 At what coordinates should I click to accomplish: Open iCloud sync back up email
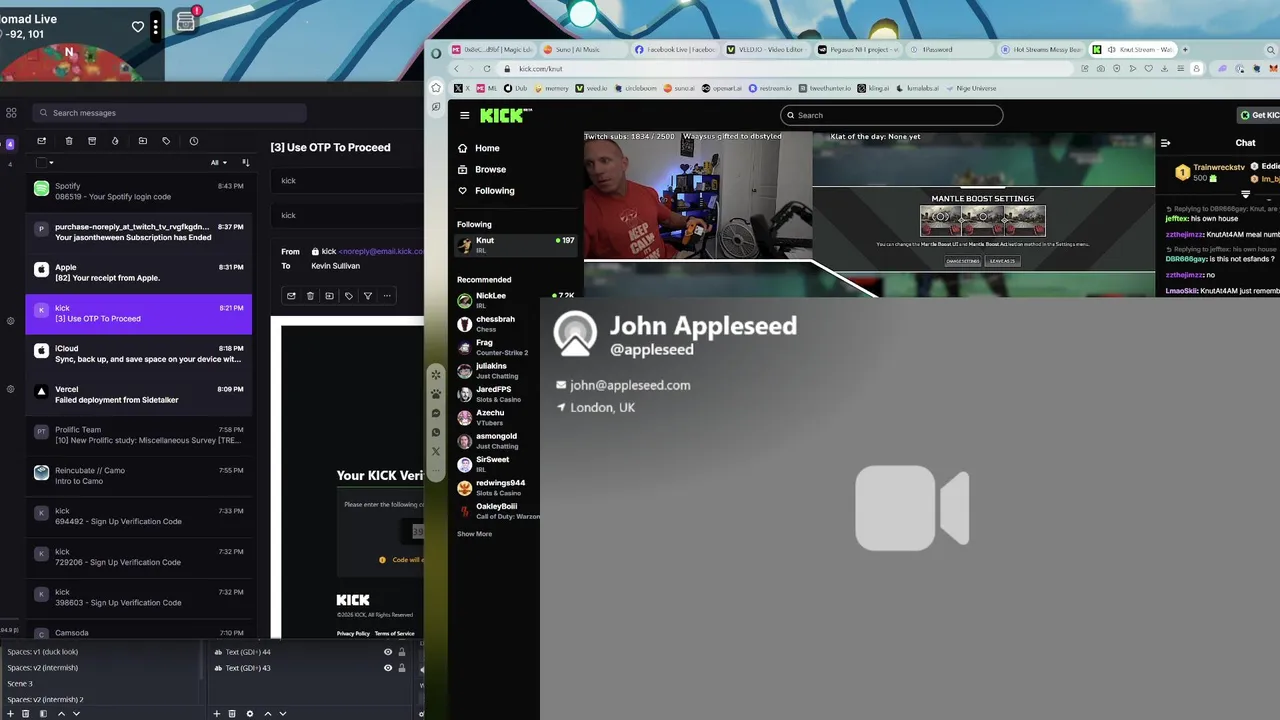(x=139, y=354)
